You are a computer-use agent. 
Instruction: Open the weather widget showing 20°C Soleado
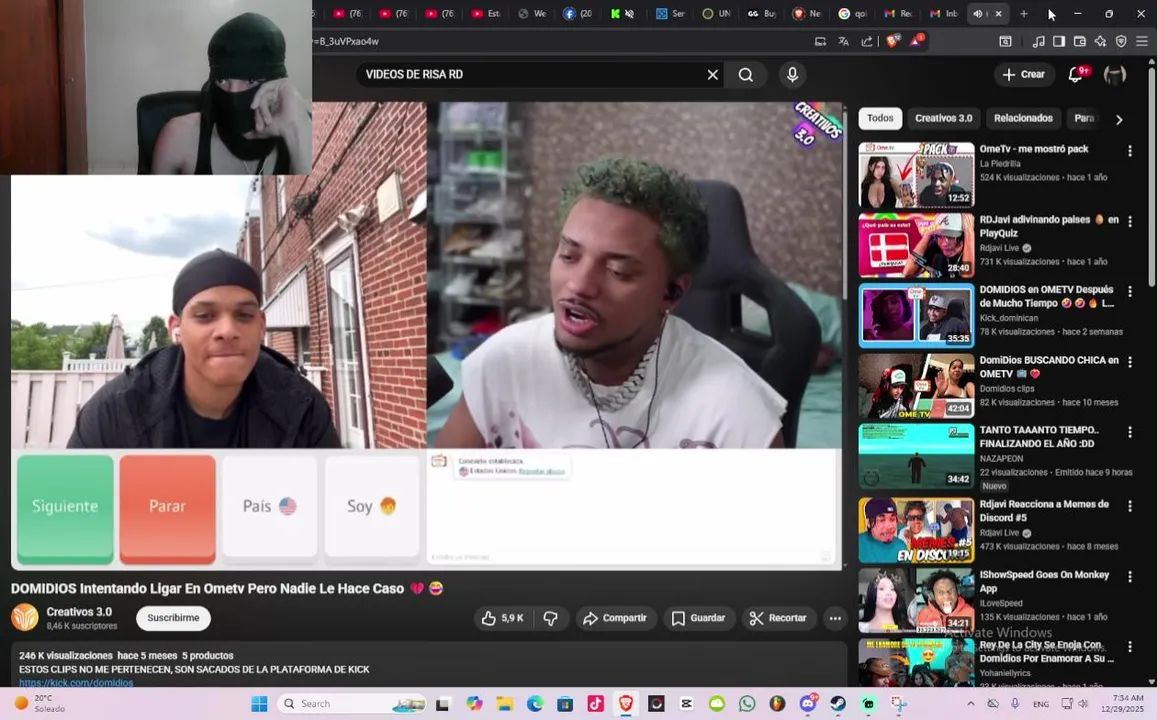point(41,704)
